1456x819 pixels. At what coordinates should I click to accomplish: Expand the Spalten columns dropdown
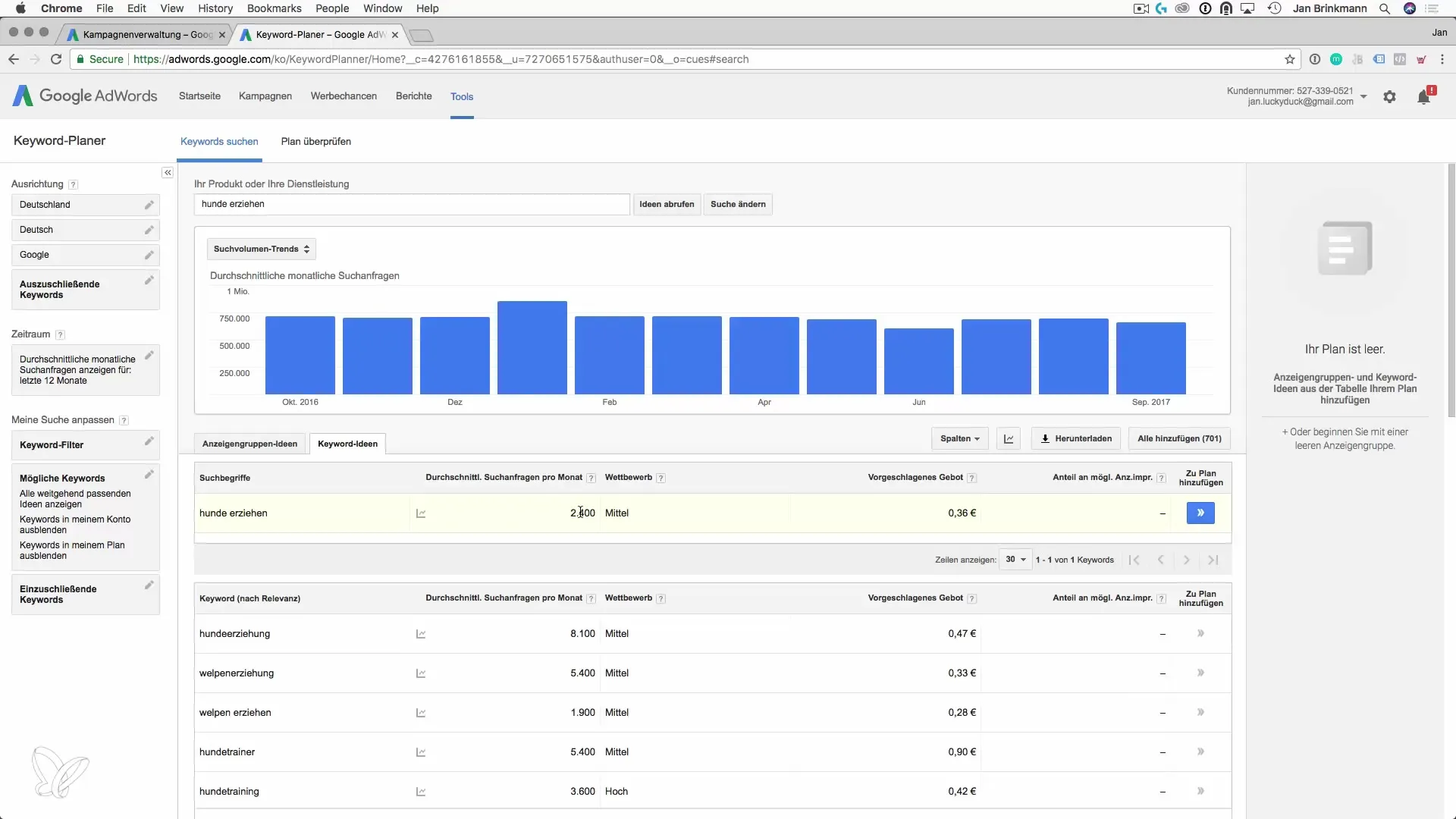coord(959,438)
